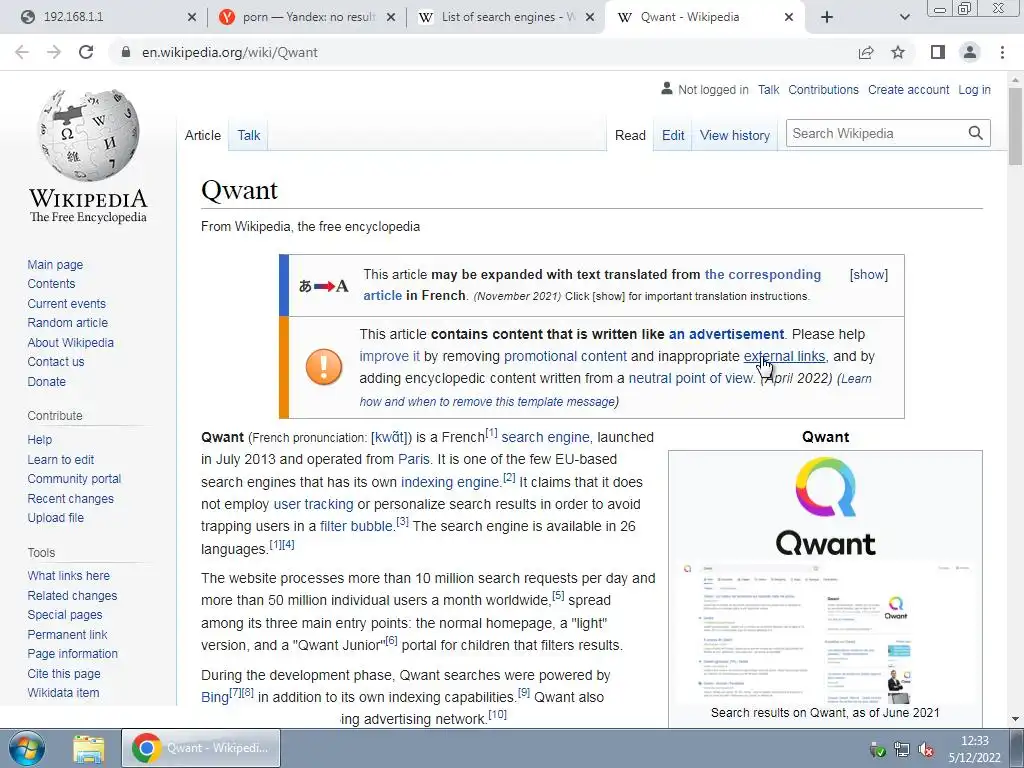Click the orange exclamation warning icon

324,367
